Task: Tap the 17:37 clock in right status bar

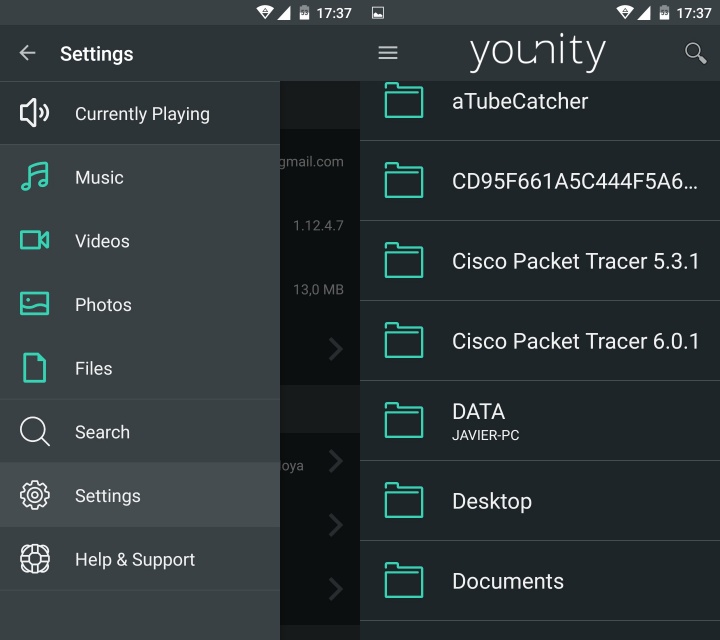Action: tap(694, 13)
